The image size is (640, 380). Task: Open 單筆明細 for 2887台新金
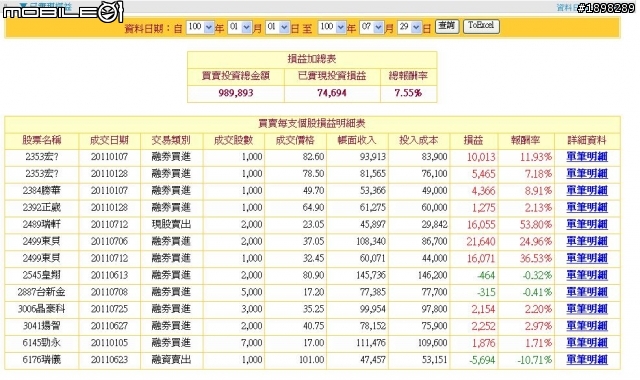(x=587, y=292)
